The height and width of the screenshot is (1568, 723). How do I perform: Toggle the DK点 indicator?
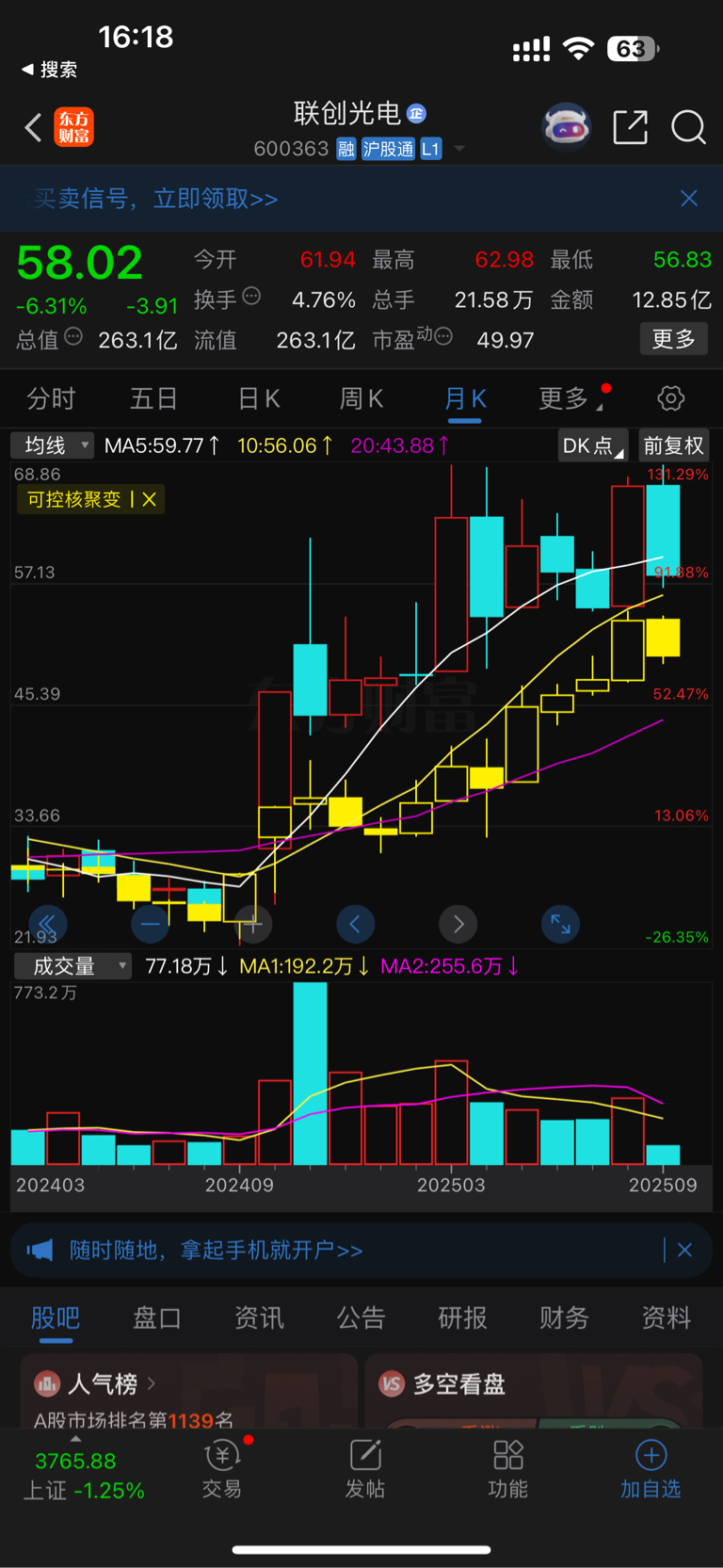pyautogui.click(x=592, y=445)
